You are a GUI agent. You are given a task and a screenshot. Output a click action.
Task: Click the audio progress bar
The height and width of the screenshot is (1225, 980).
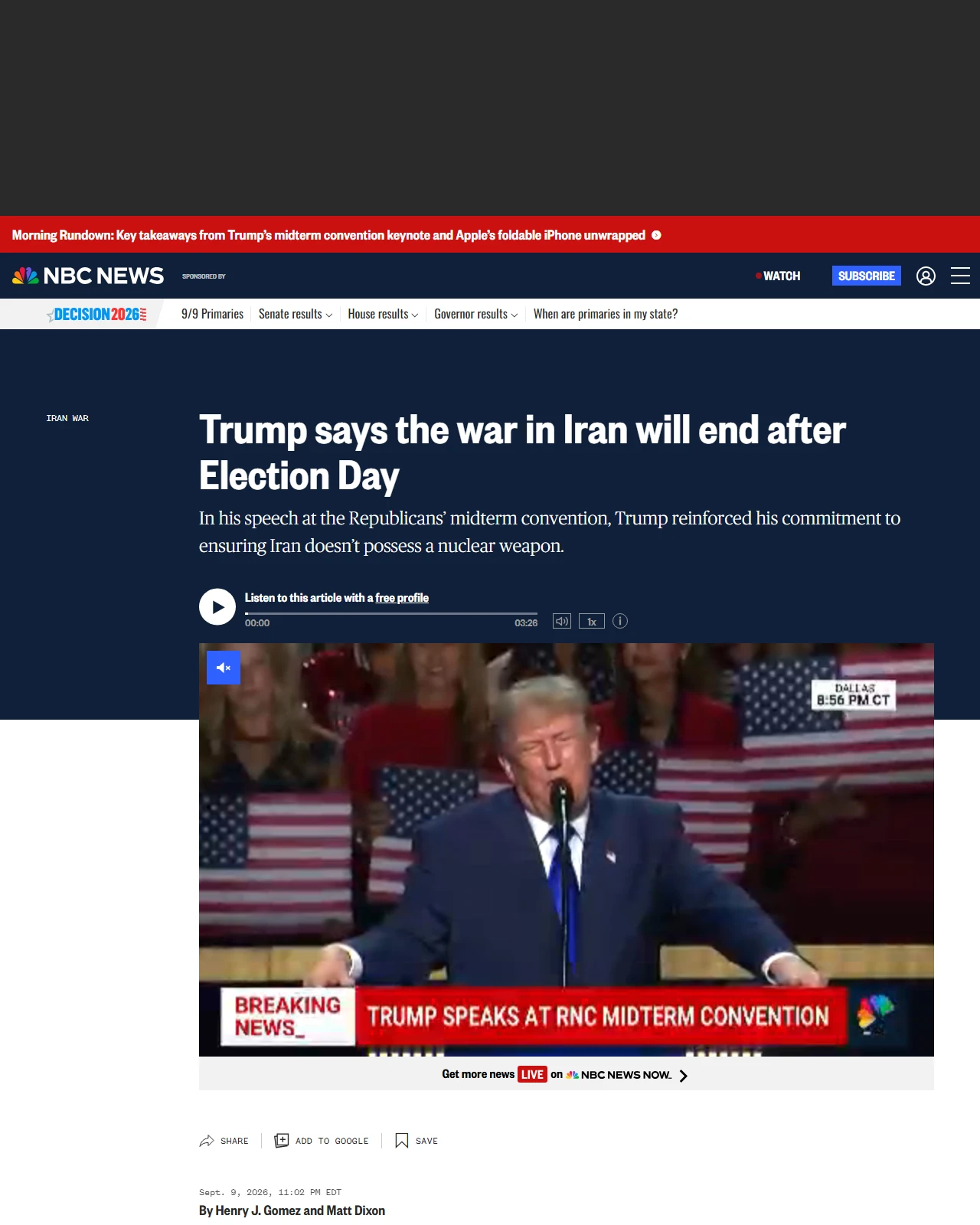point(391,613)
